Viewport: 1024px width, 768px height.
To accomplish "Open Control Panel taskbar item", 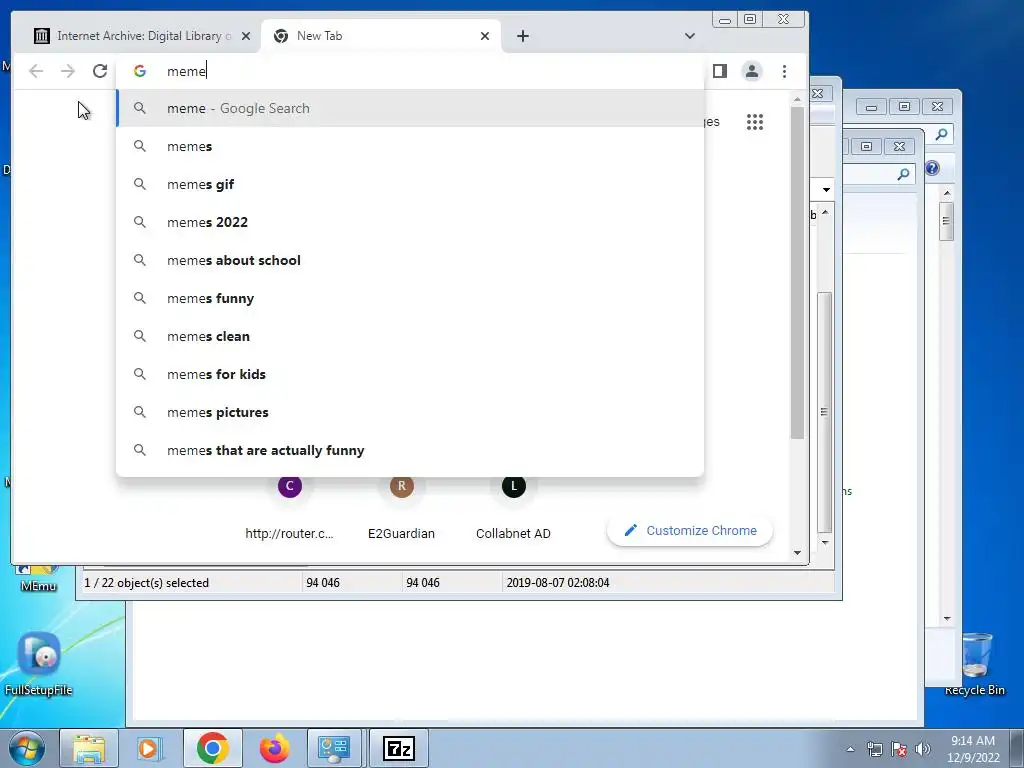I will (x=334, y=748).
